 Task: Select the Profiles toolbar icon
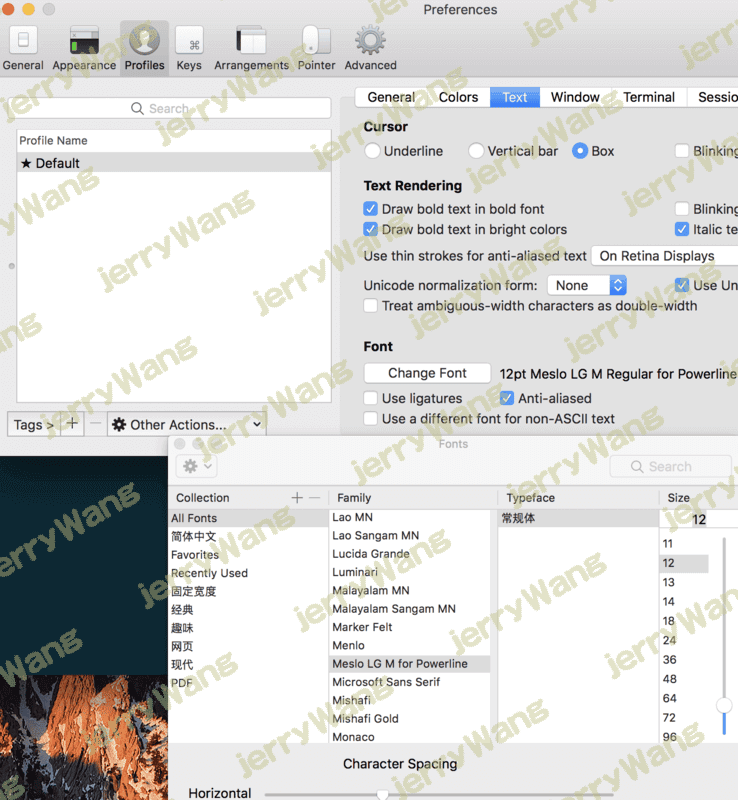coord(144,41)
